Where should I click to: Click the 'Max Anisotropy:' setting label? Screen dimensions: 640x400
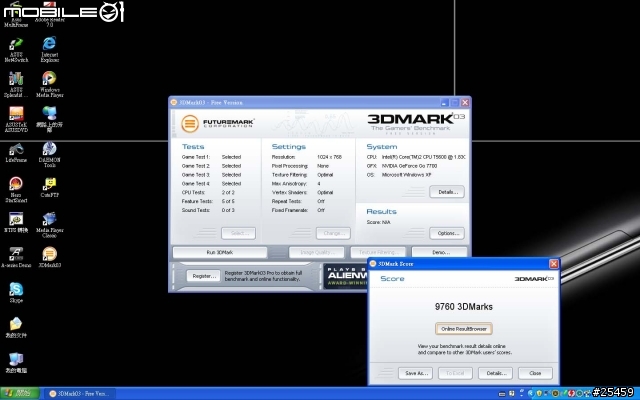pyautogui.click(x=289, y=184)
